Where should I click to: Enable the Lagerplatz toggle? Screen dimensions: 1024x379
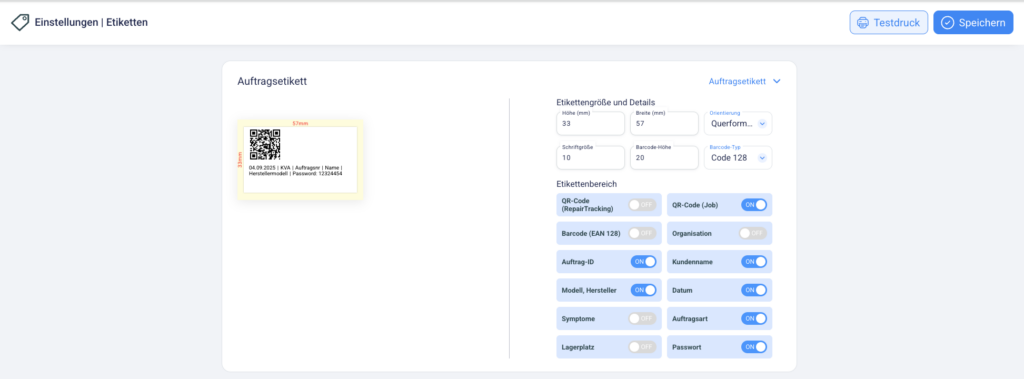click(643, 347)
